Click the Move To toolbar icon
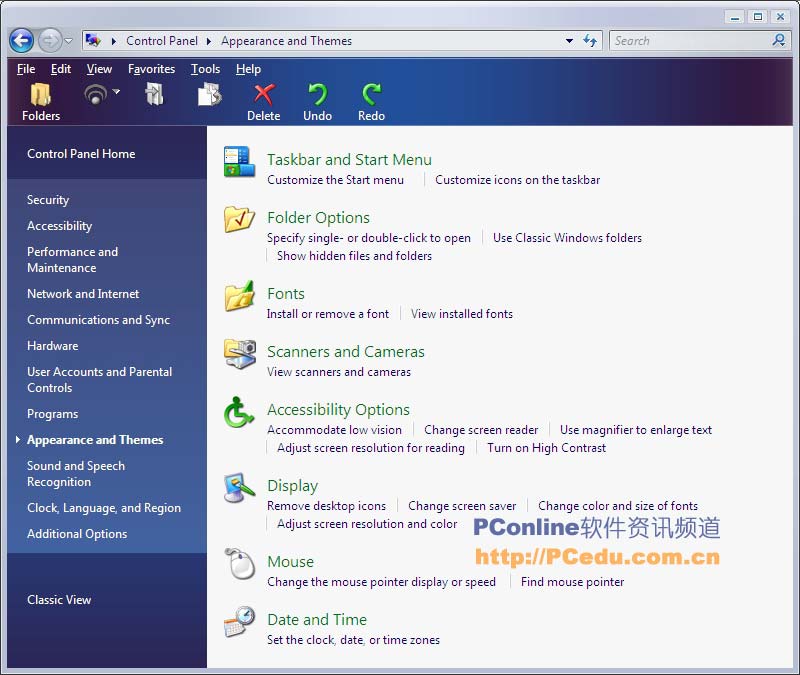Viewport: 800px width, 675px height. pos(154,95)
